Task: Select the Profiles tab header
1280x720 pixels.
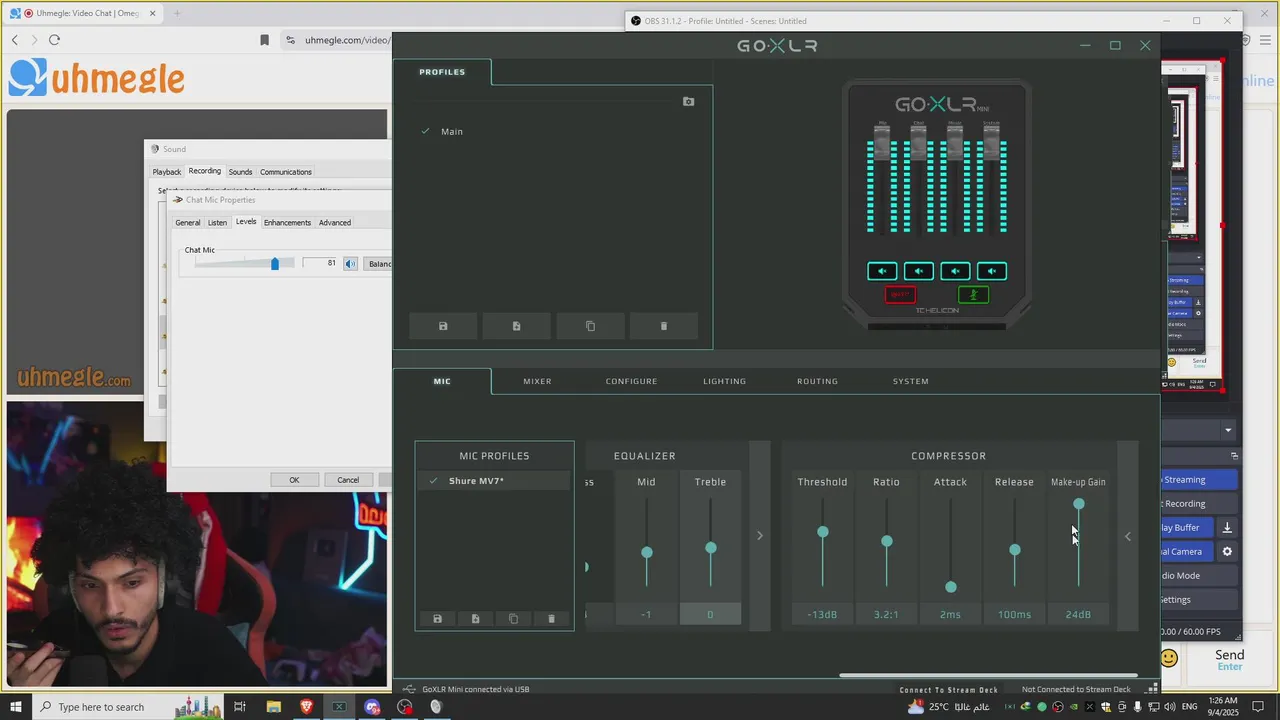Action: 442,72
